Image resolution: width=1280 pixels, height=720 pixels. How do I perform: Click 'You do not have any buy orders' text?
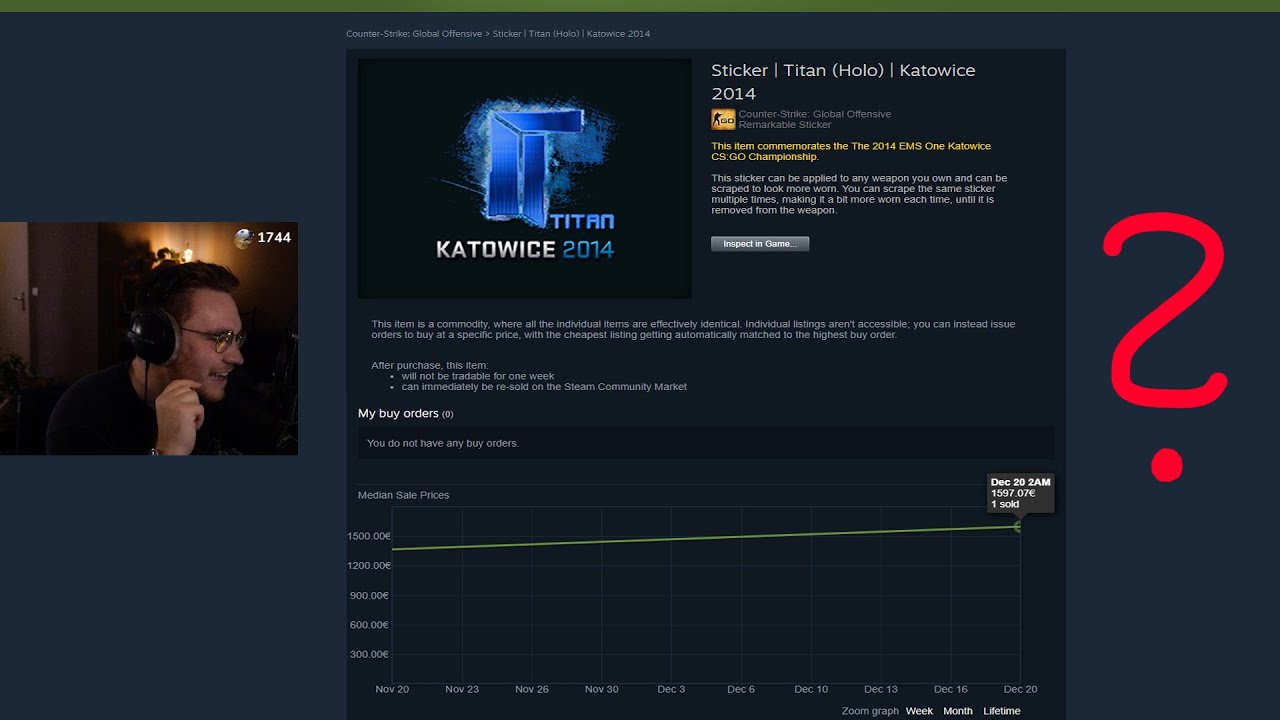click(443, 443)
